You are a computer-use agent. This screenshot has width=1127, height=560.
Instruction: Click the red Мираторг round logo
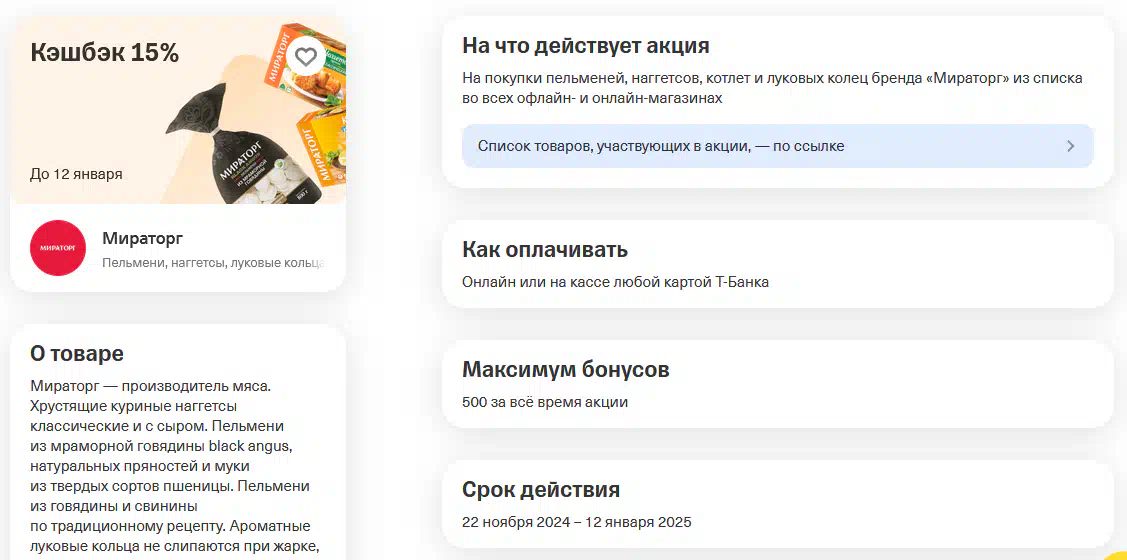[58, 247]
